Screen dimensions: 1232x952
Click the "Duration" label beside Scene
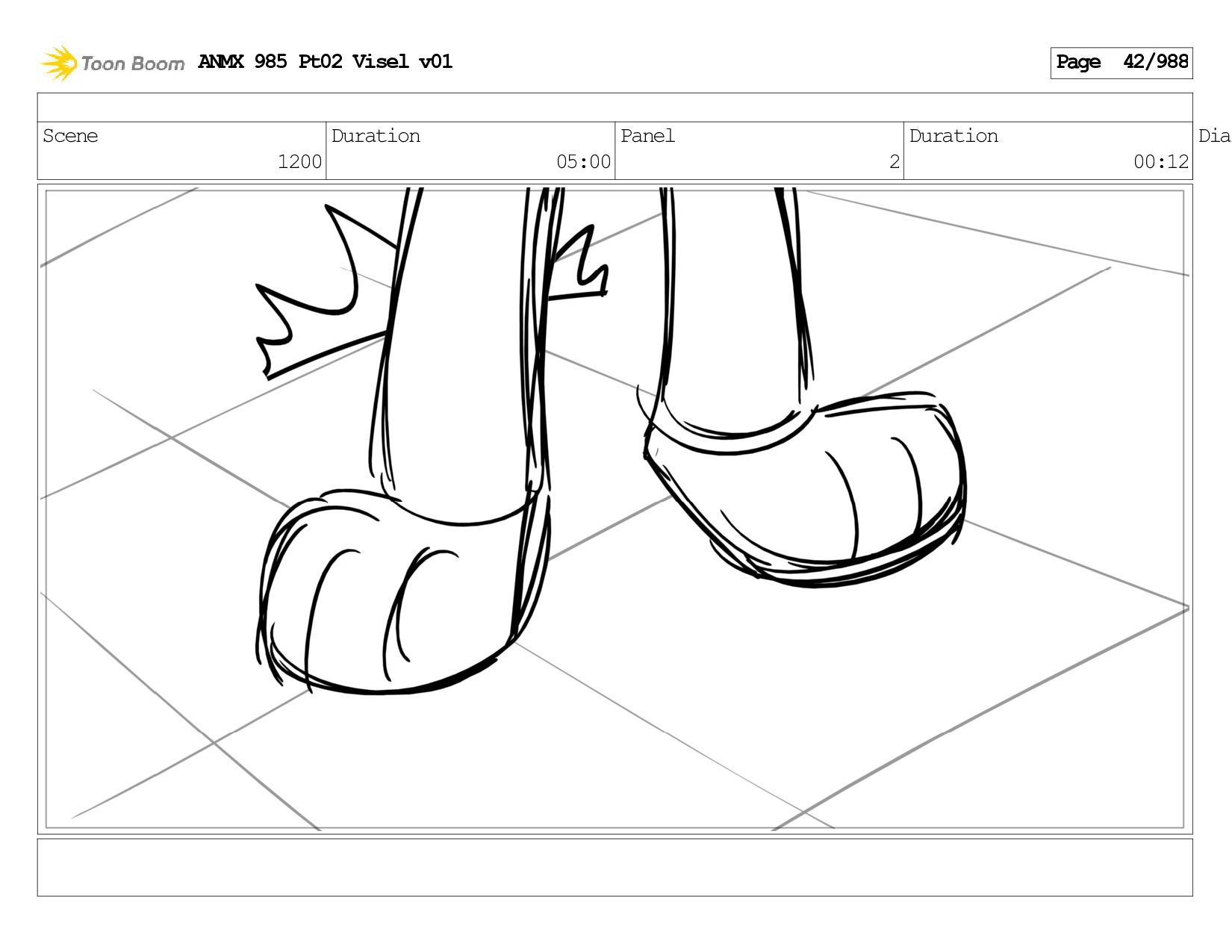pyautogui.click(x=376, y=136)
